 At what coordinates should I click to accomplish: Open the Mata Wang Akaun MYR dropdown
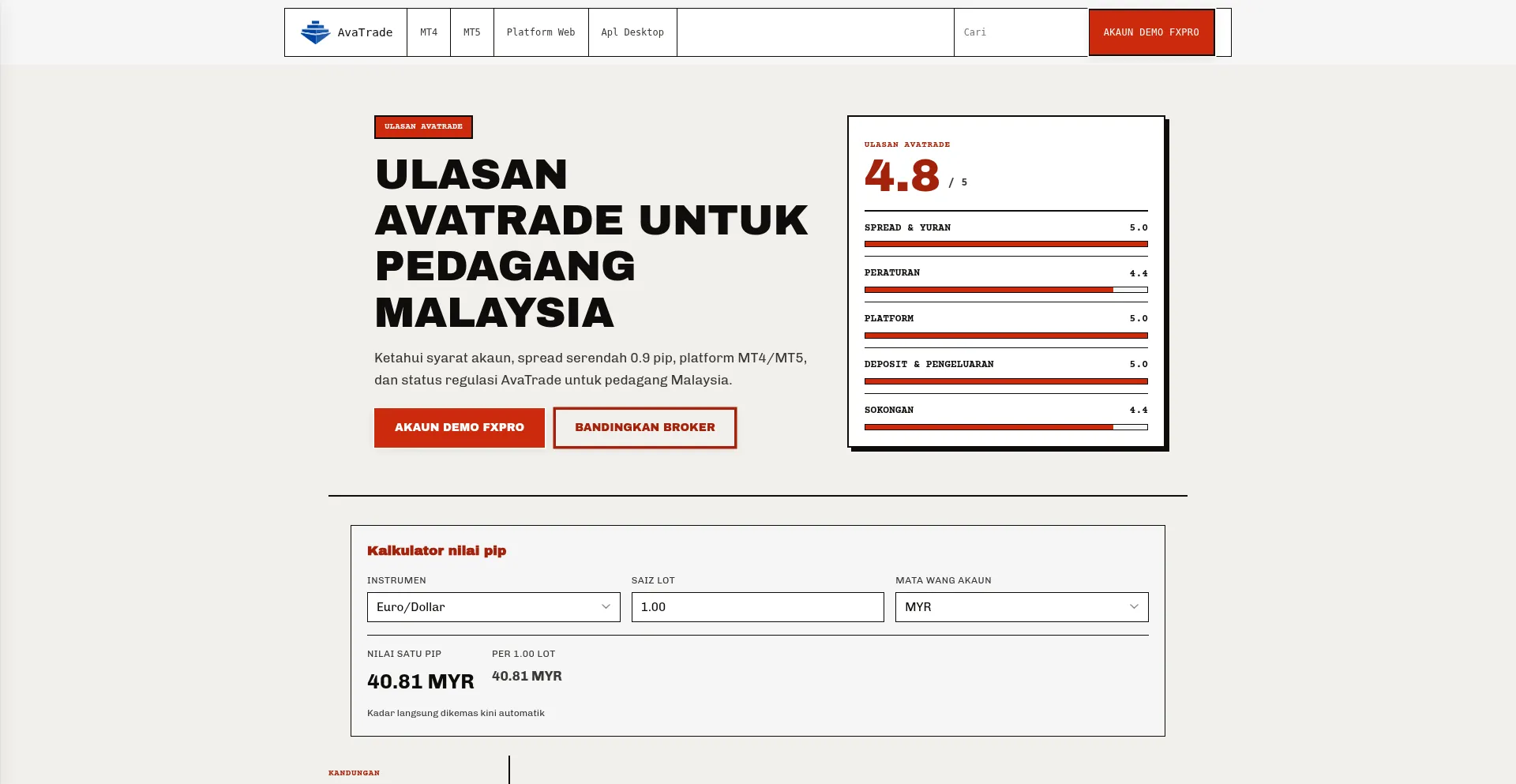tap(1022, 607)
